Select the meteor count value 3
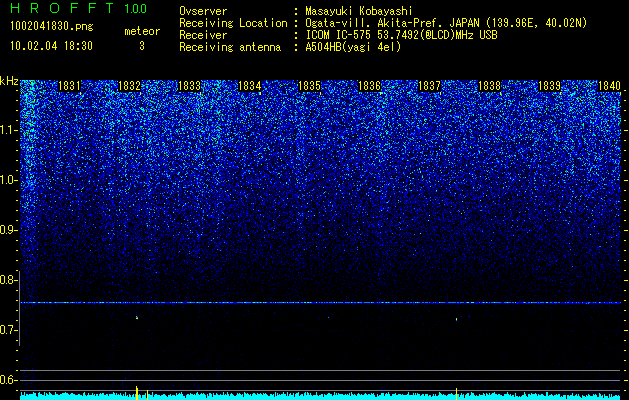This screenshot has height=400, width=629. pyautogui.click(x=142, y=46)
